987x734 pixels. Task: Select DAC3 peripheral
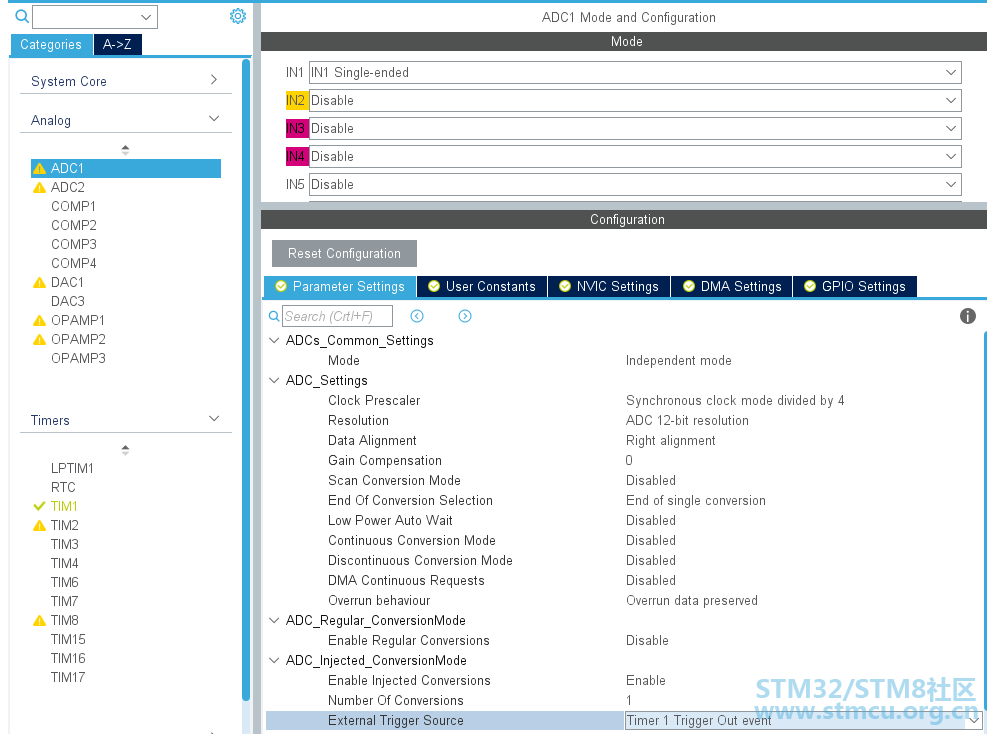[x=68, y=302]
